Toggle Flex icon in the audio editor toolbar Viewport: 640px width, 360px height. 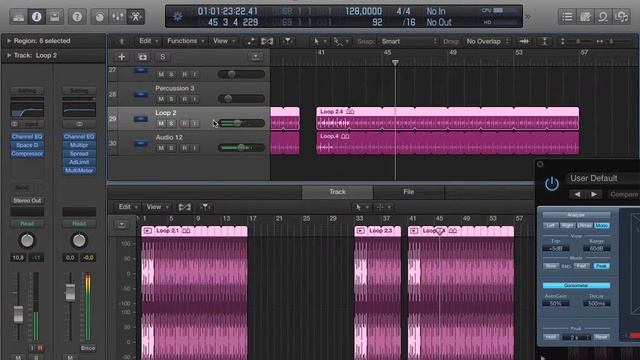[x=184, y=207]
